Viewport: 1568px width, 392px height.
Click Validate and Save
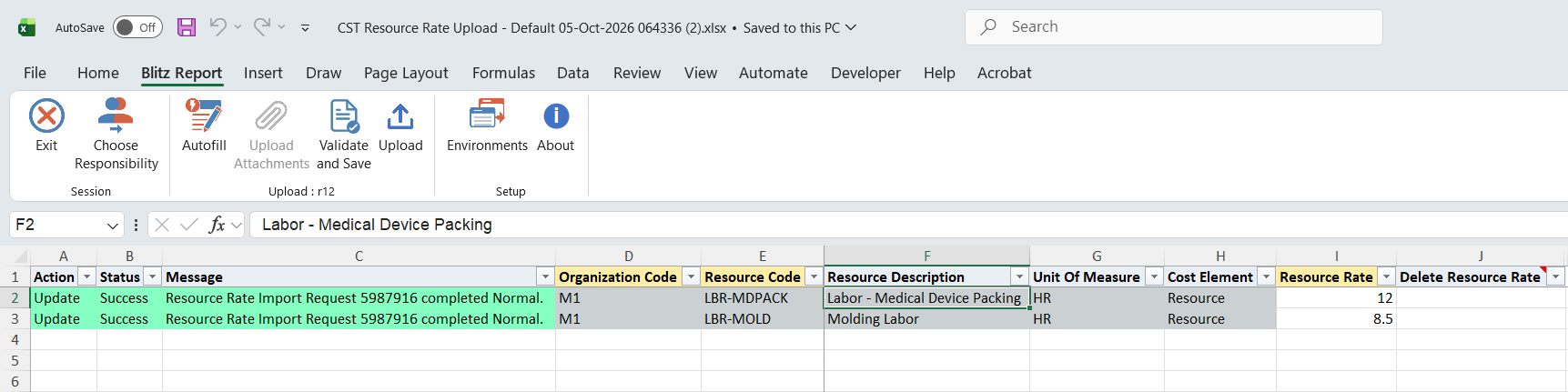(x=344, y=135)
